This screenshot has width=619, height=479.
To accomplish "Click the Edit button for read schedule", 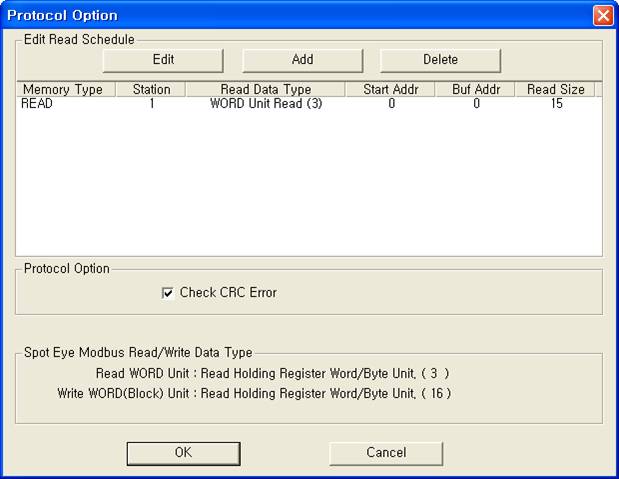I will 163,59.
